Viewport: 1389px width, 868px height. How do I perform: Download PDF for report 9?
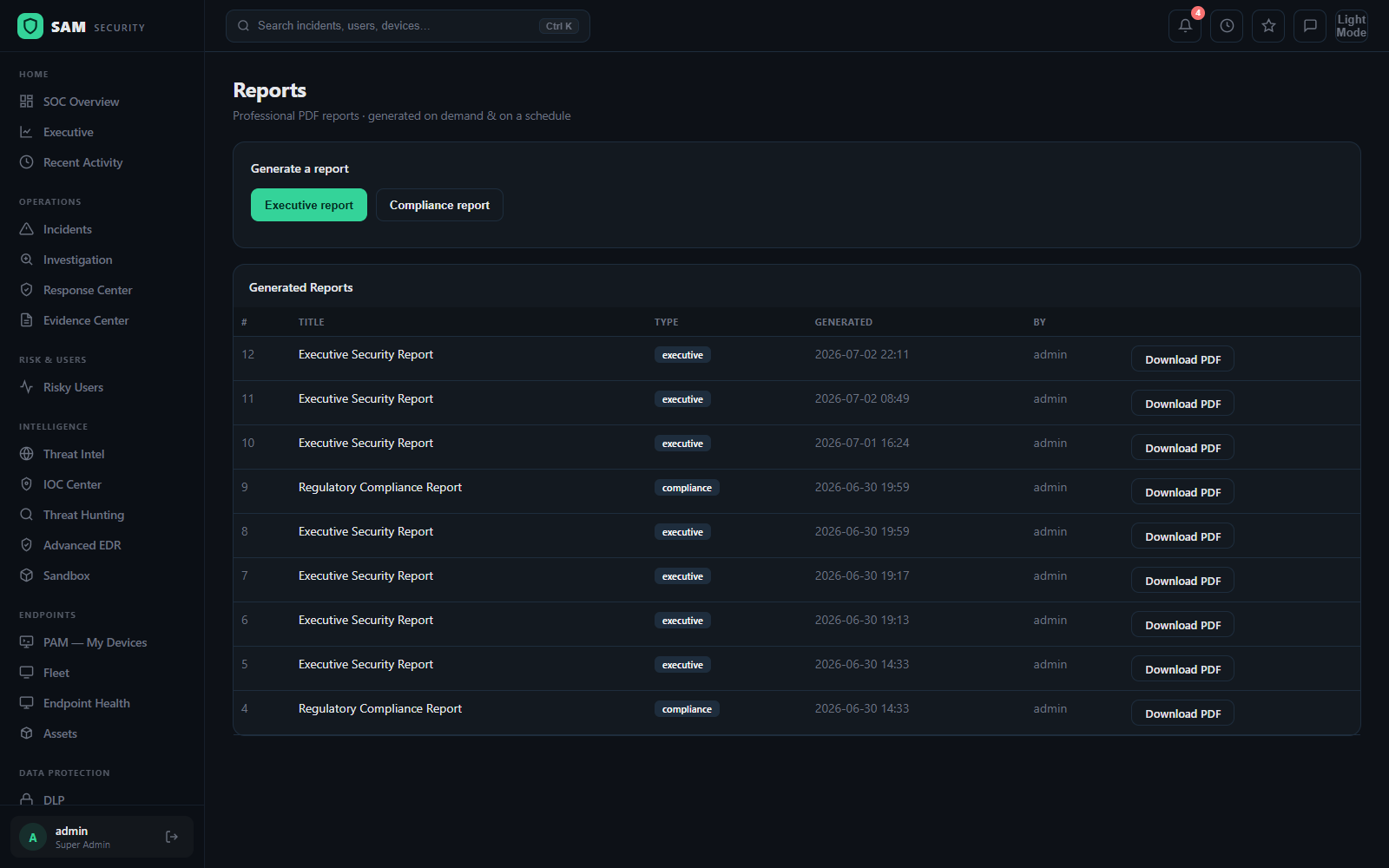(1182, 492)
